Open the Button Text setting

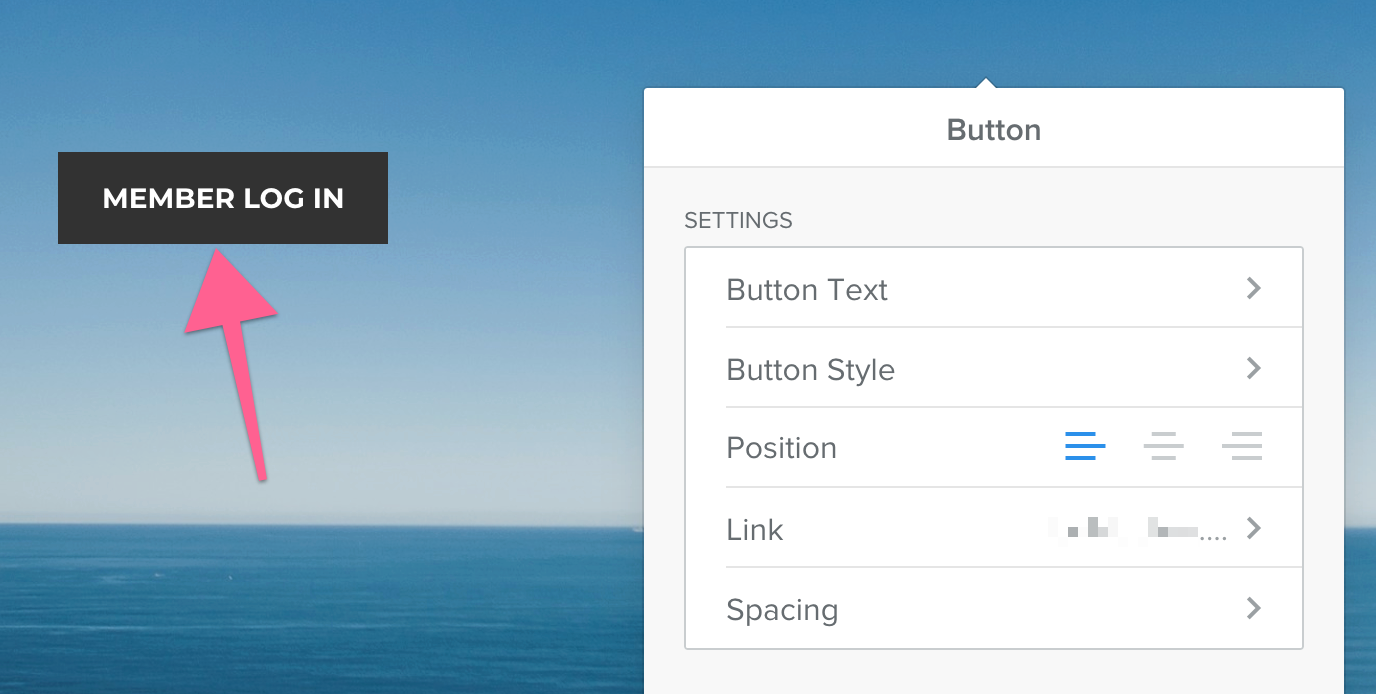coord(994,288)
